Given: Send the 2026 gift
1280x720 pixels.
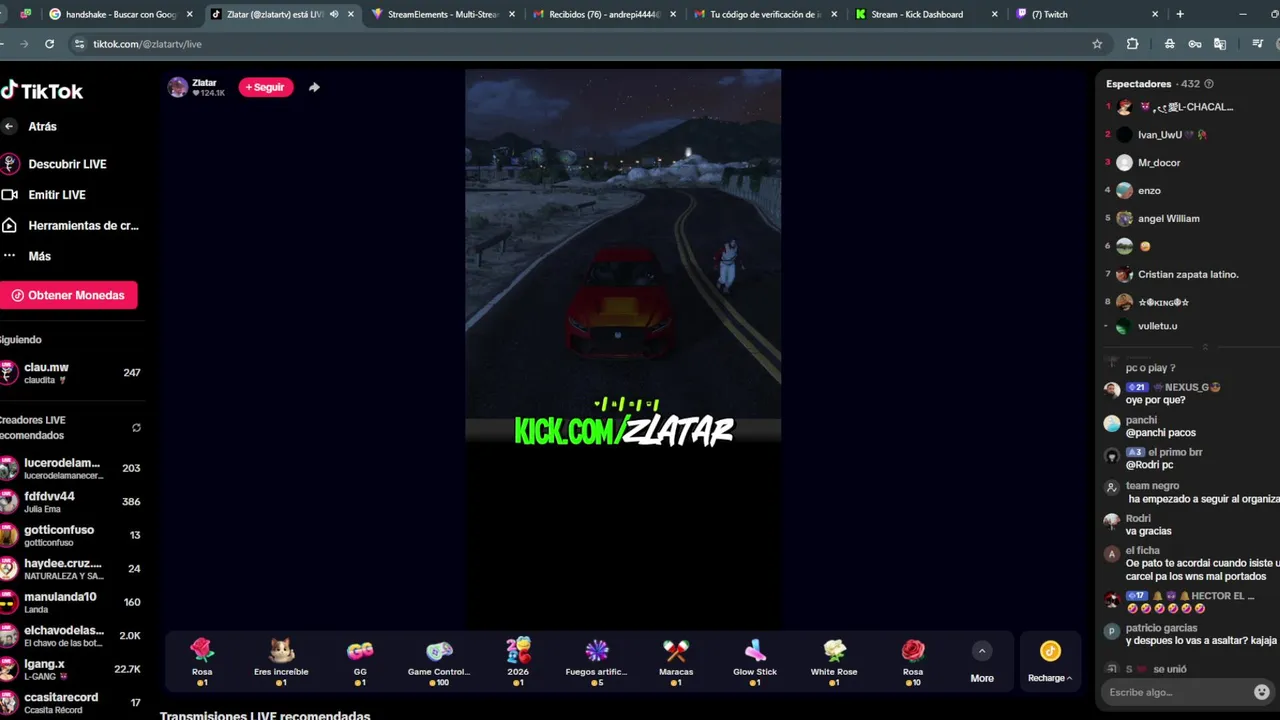Looking at the screenshot, I should [x=518, y=662].
